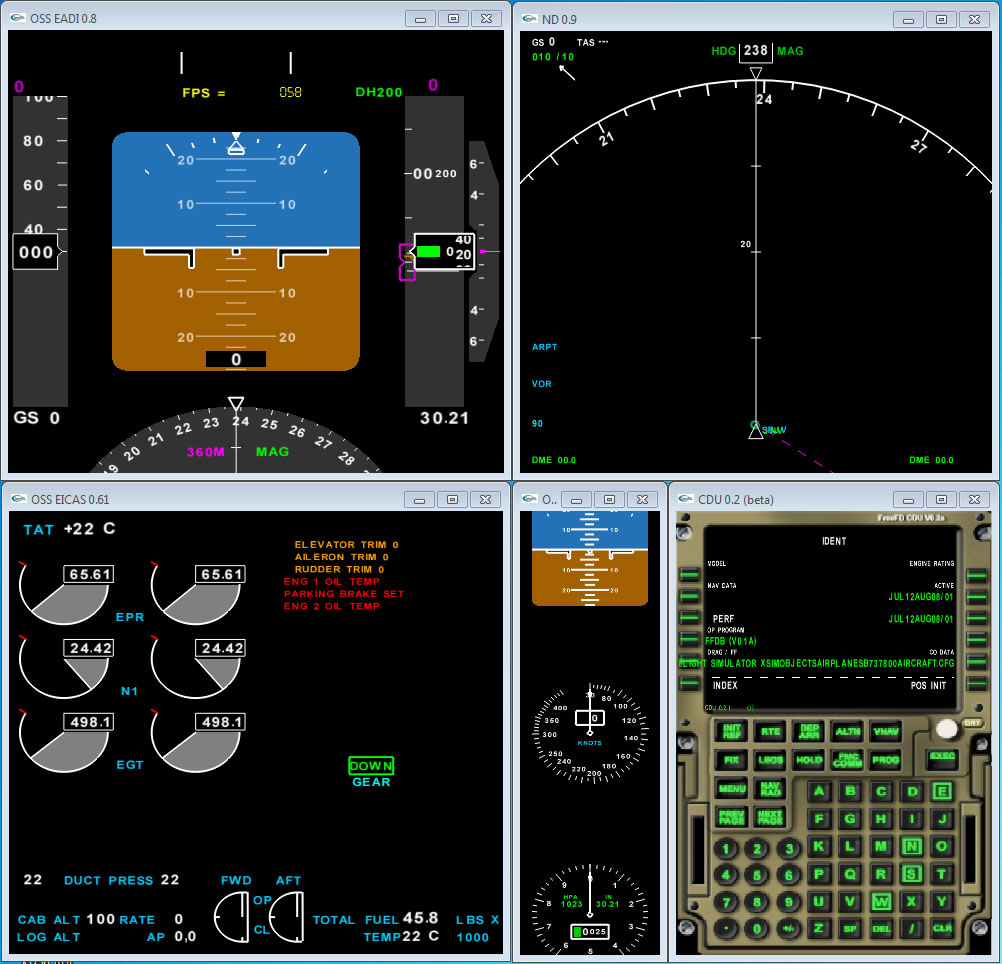This screenshot has width=1002, height=964.
Task: Click the HDG 238 heading box on ND
Action: click(756, 51)
